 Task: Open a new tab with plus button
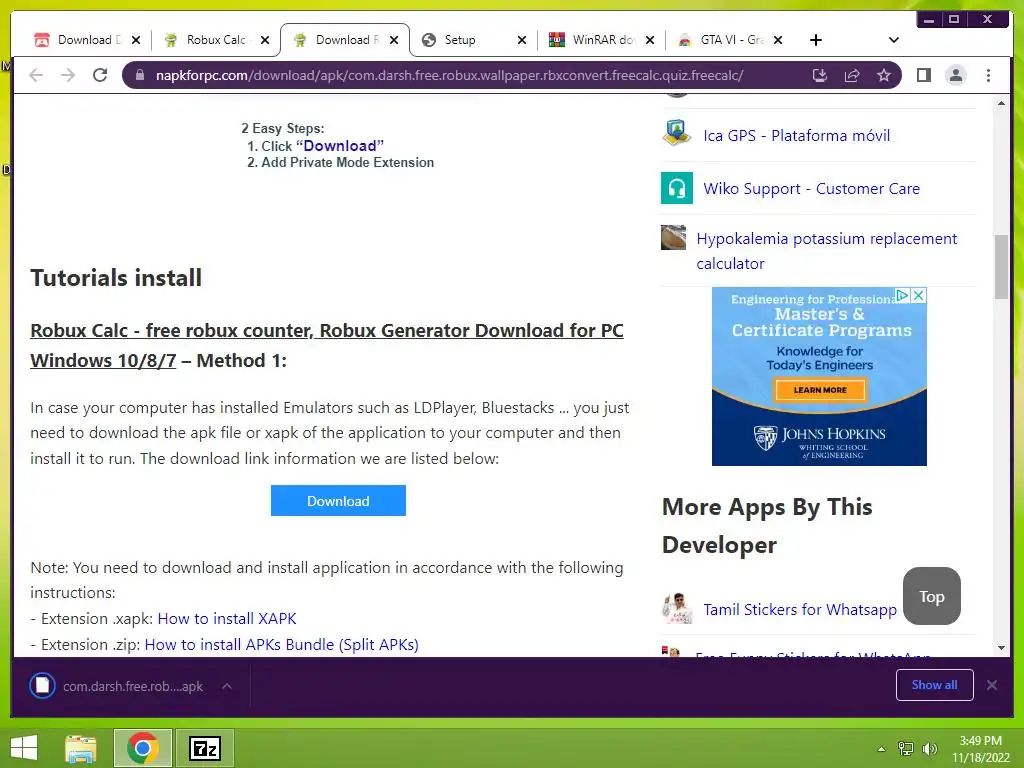click(x=816, y=40)
